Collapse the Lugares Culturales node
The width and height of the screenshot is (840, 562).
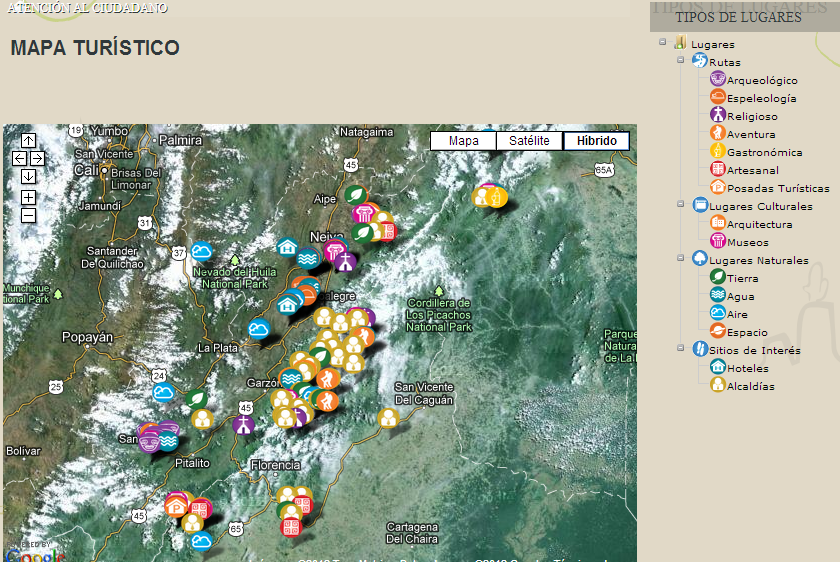(x=681, y=205)
